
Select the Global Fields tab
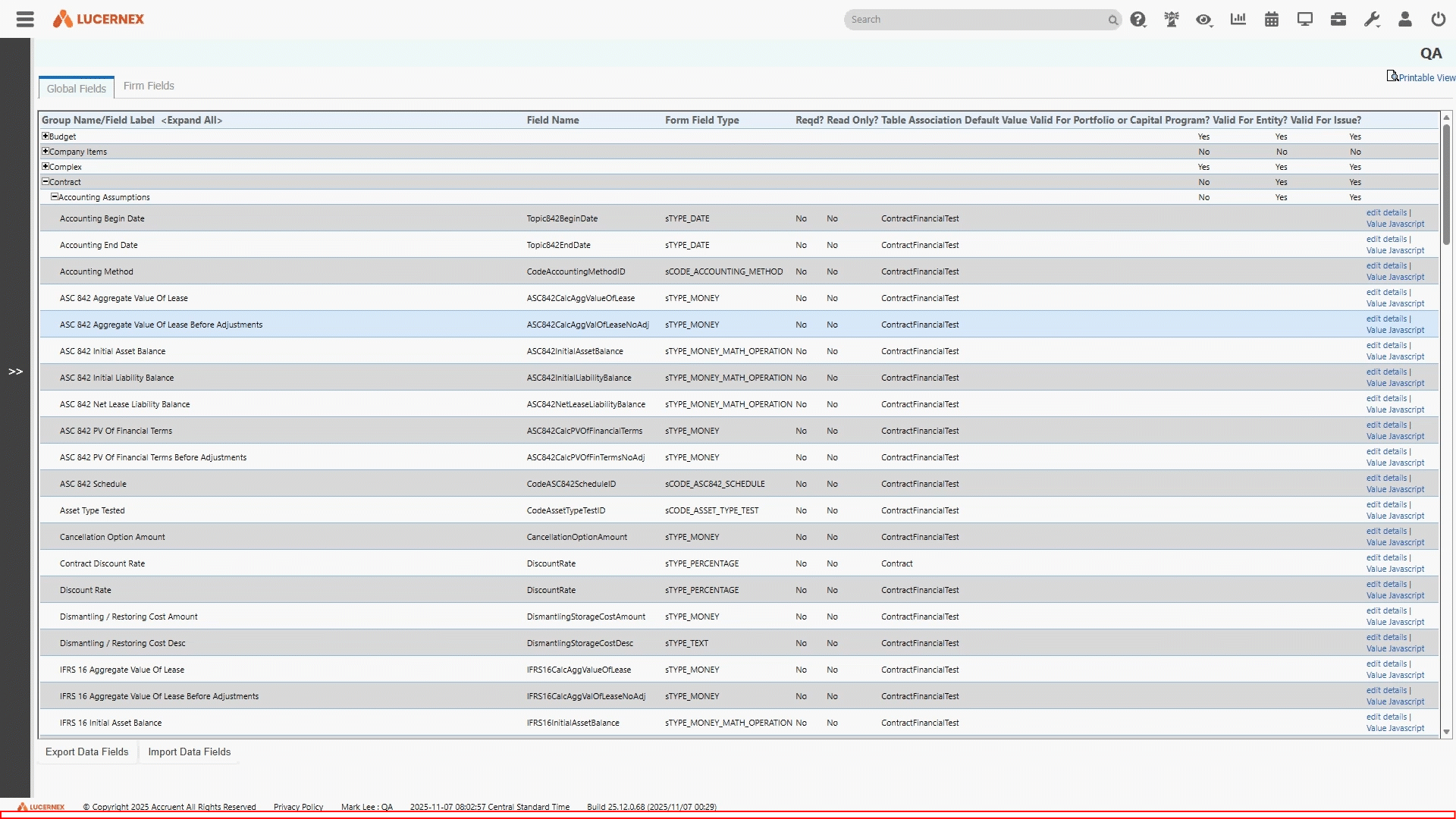coord(77,89)
